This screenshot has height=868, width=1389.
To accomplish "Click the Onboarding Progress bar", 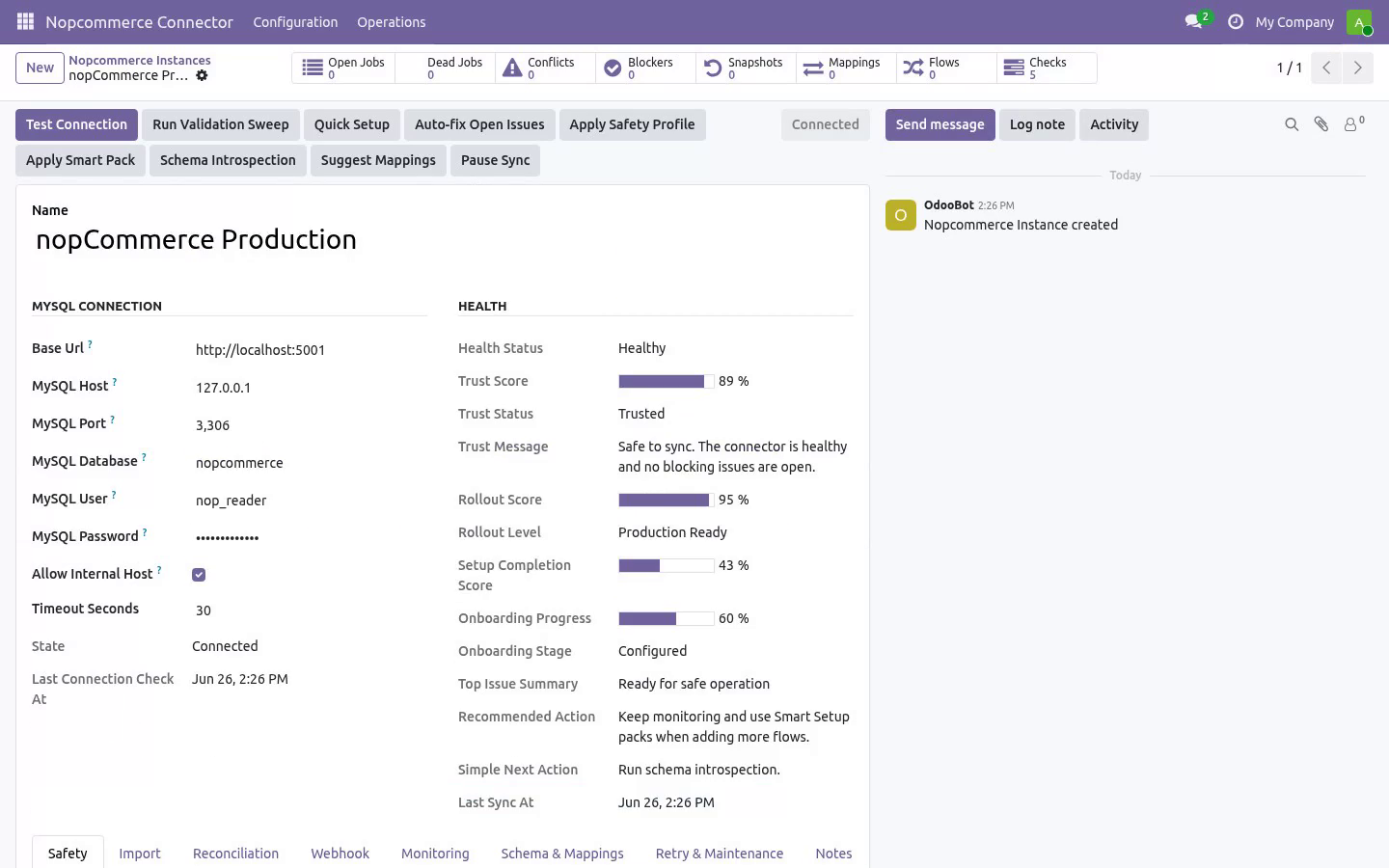I will tap(667, 619).
